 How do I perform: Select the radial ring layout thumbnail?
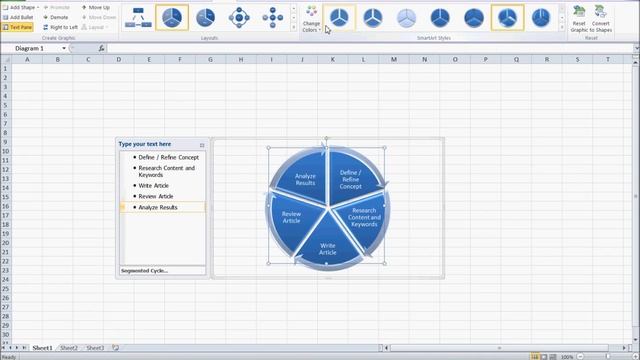click(x=239, y=18)
